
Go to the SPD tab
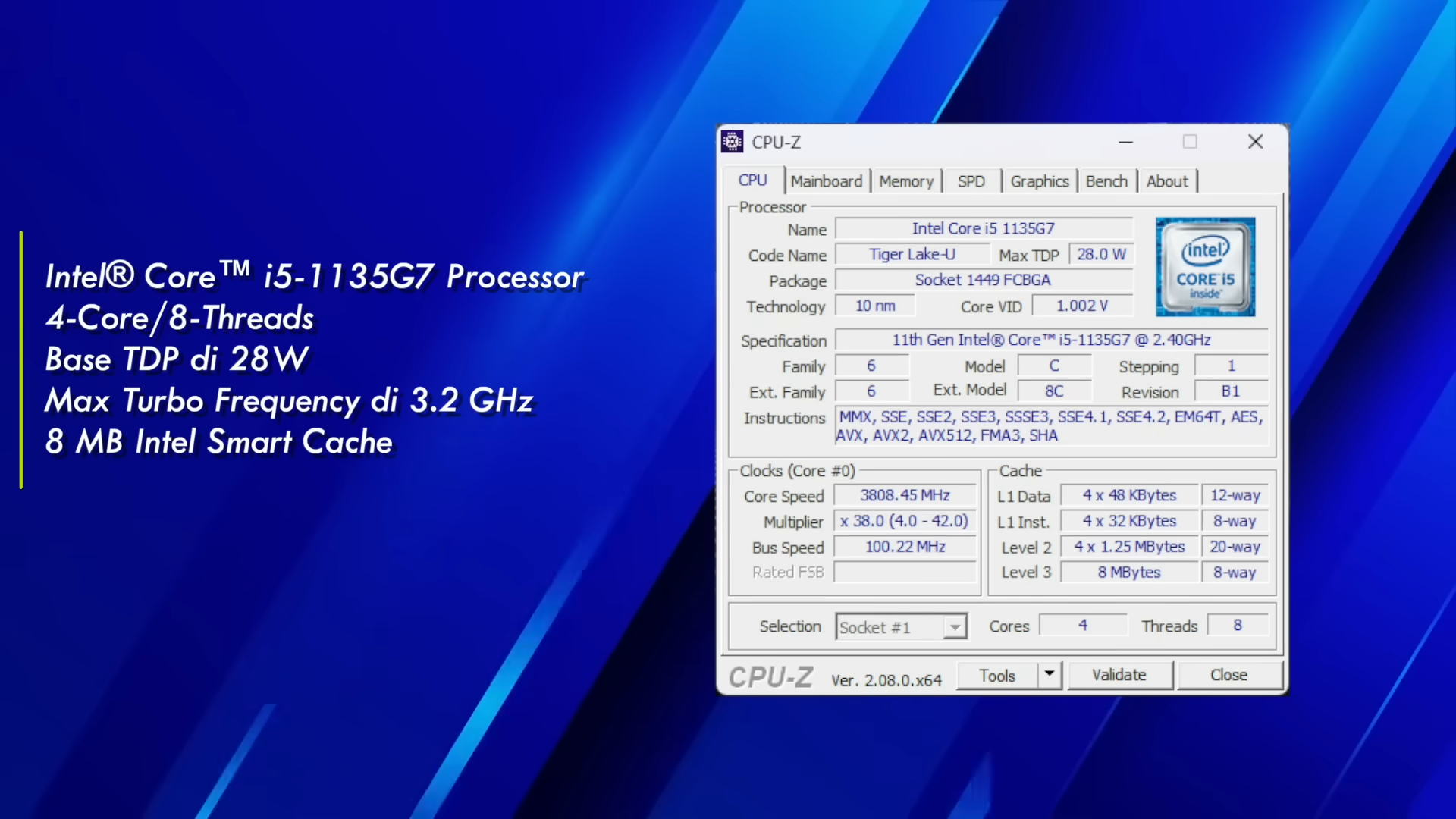tap(971, 181)
